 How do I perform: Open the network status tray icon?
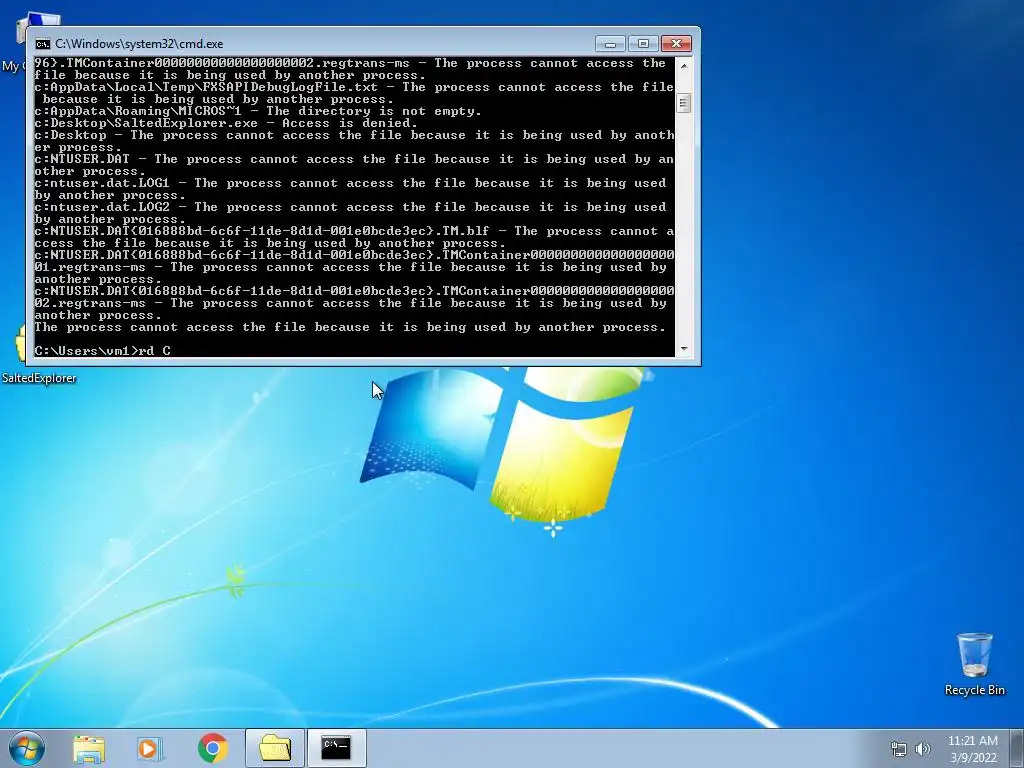point(899,749)
